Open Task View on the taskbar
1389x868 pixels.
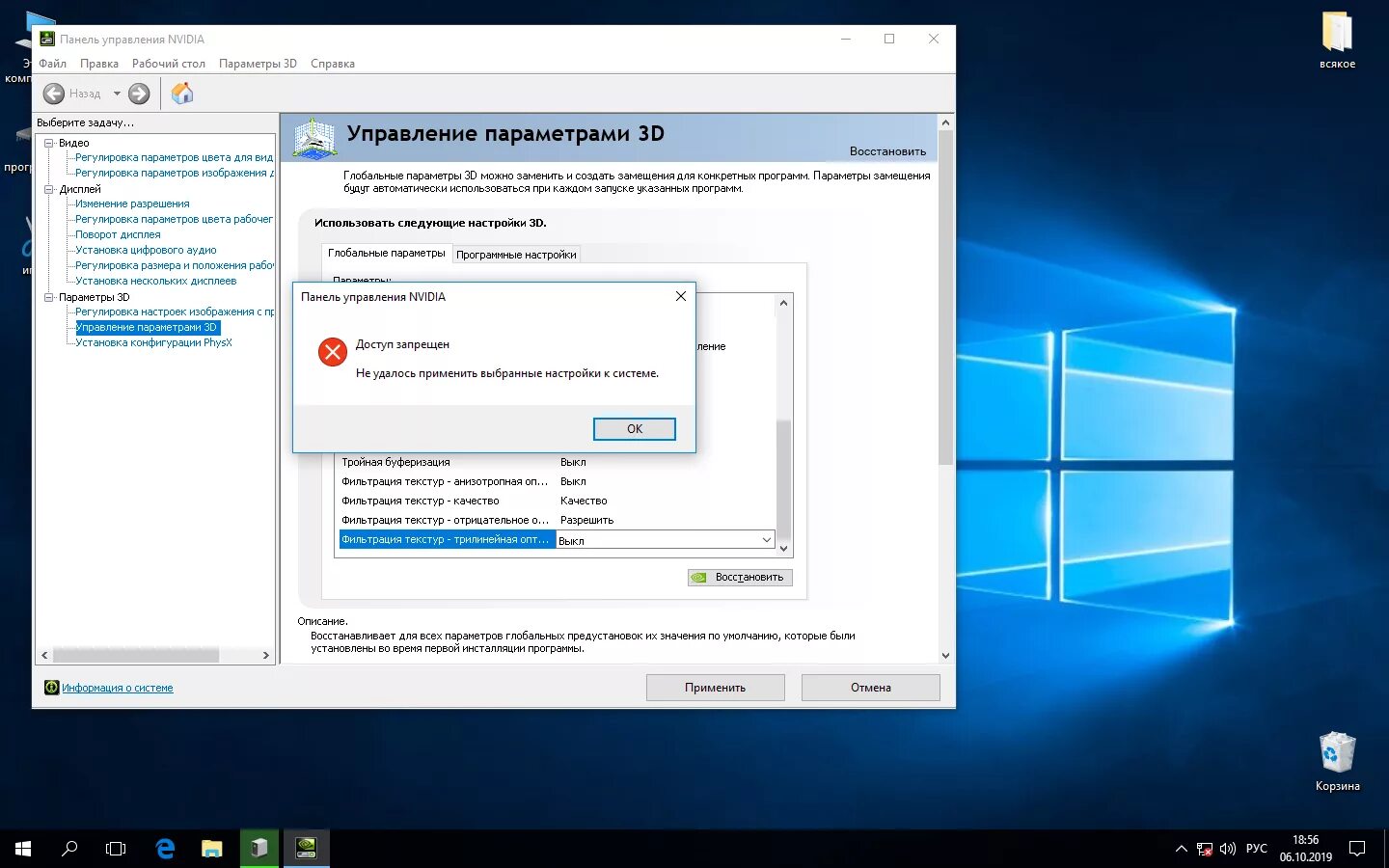point(116,849)
